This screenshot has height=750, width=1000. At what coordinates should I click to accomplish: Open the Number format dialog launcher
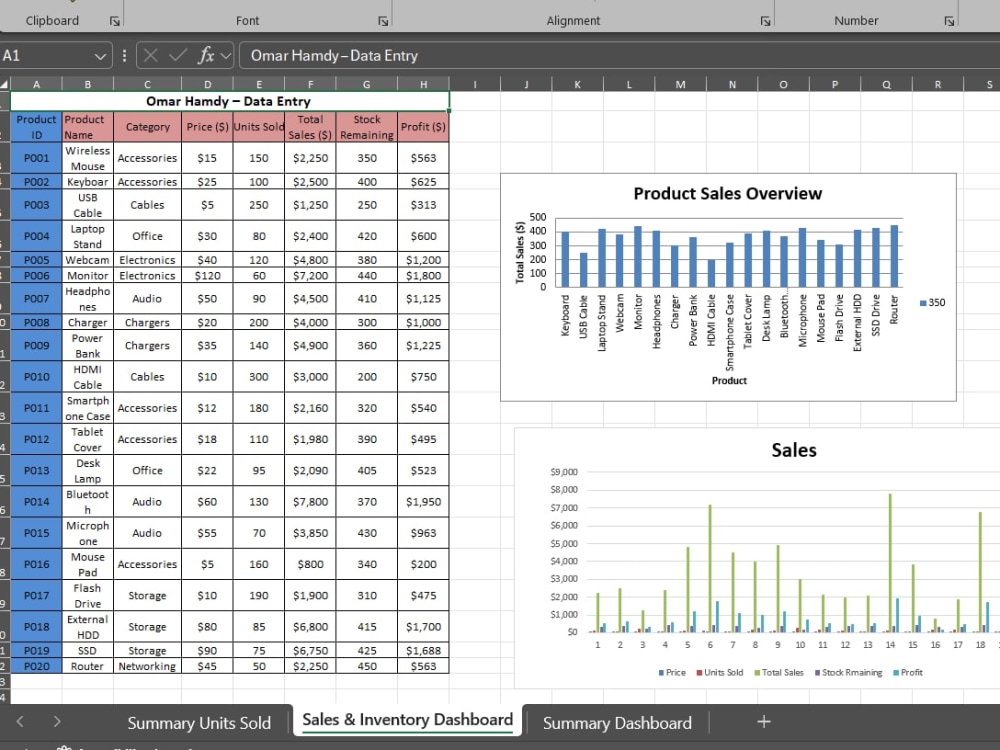(x=949, y=22)
